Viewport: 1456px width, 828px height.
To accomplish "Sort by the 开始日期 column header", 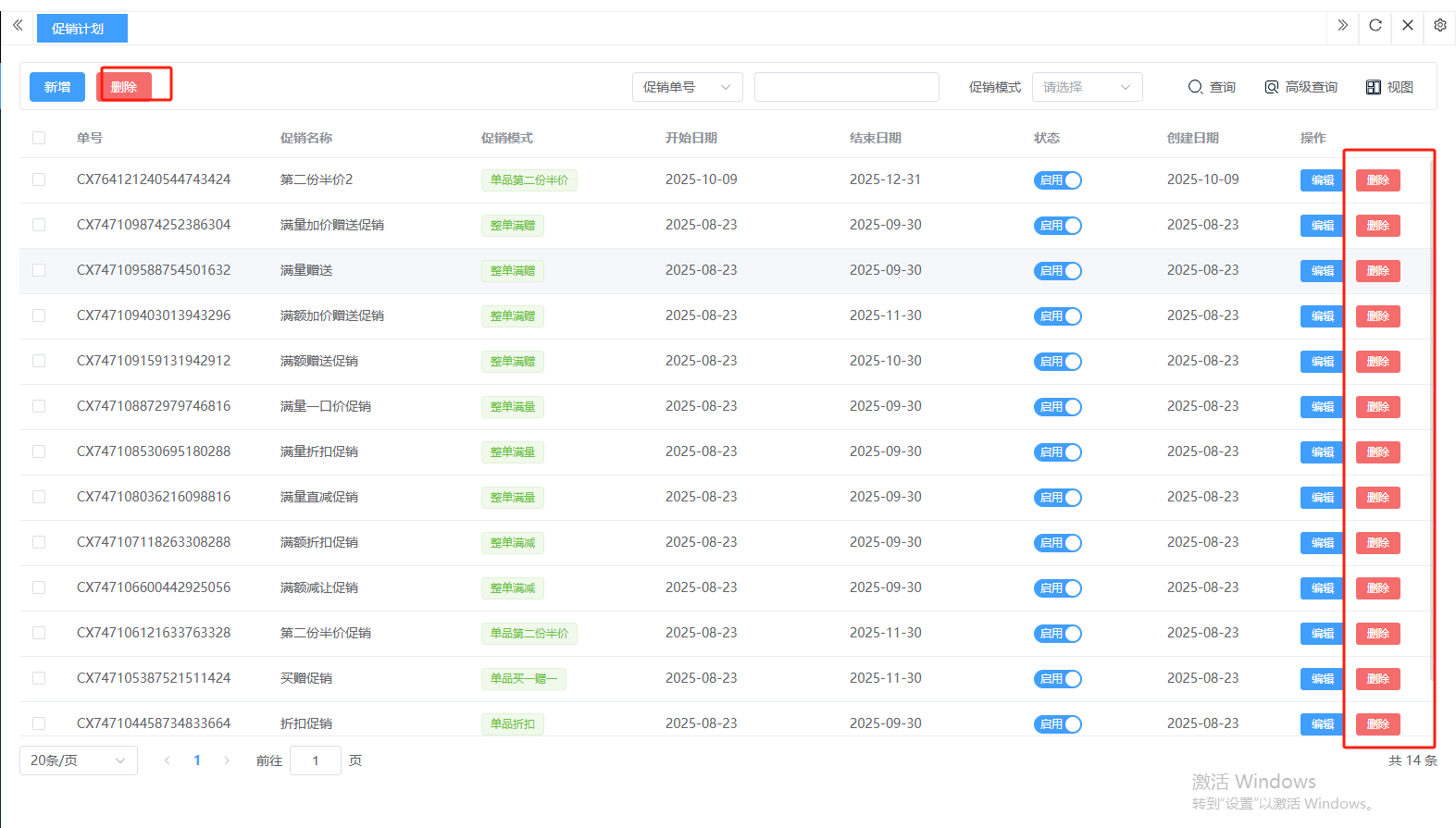I will click(691, 138).
